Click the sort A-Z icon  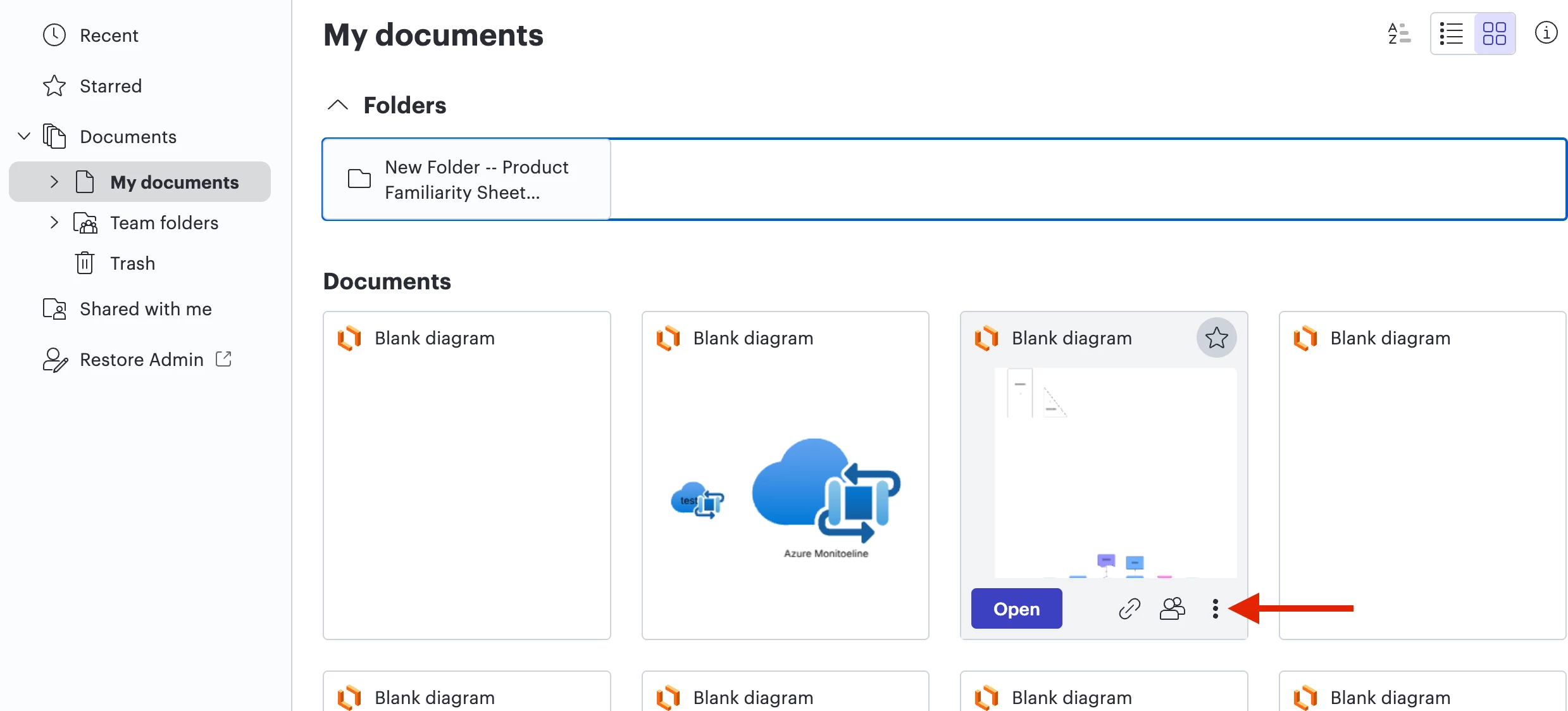[1399, 34]
